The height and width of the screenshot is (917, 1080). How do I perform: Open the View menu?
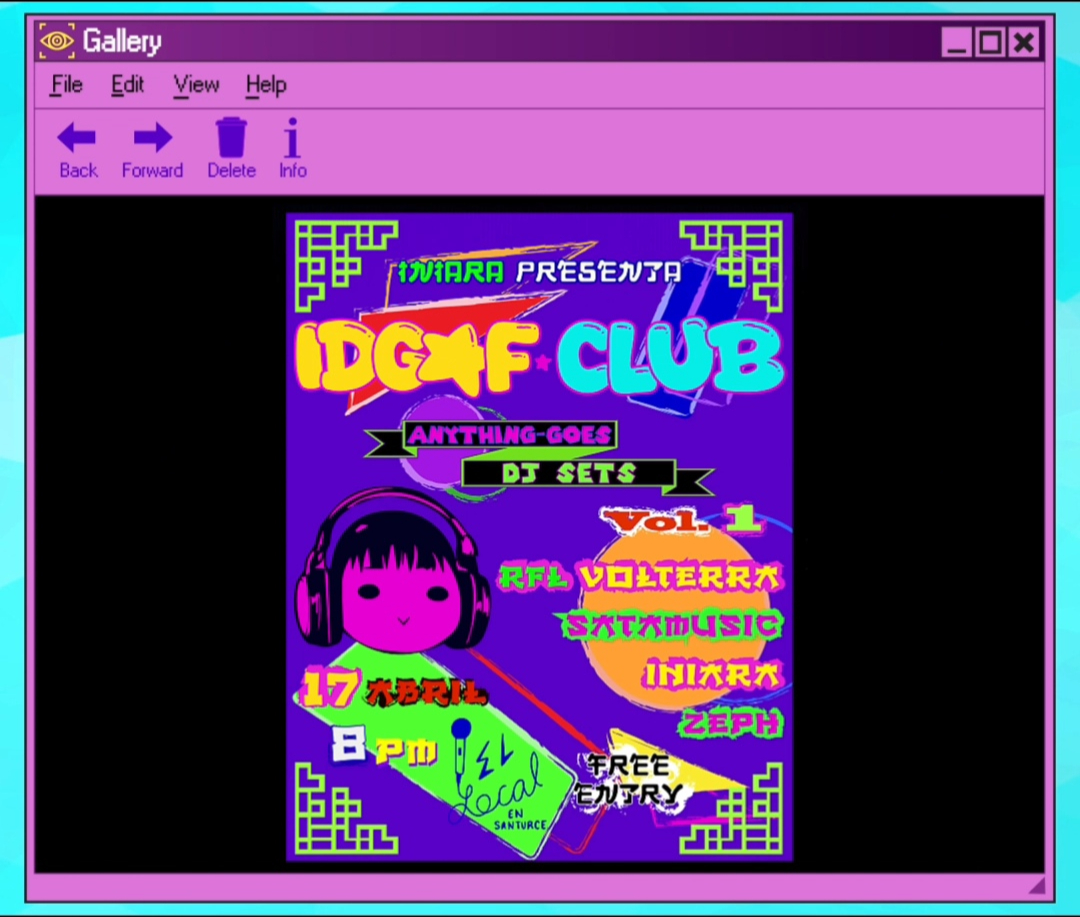click(x=196, y=85)
